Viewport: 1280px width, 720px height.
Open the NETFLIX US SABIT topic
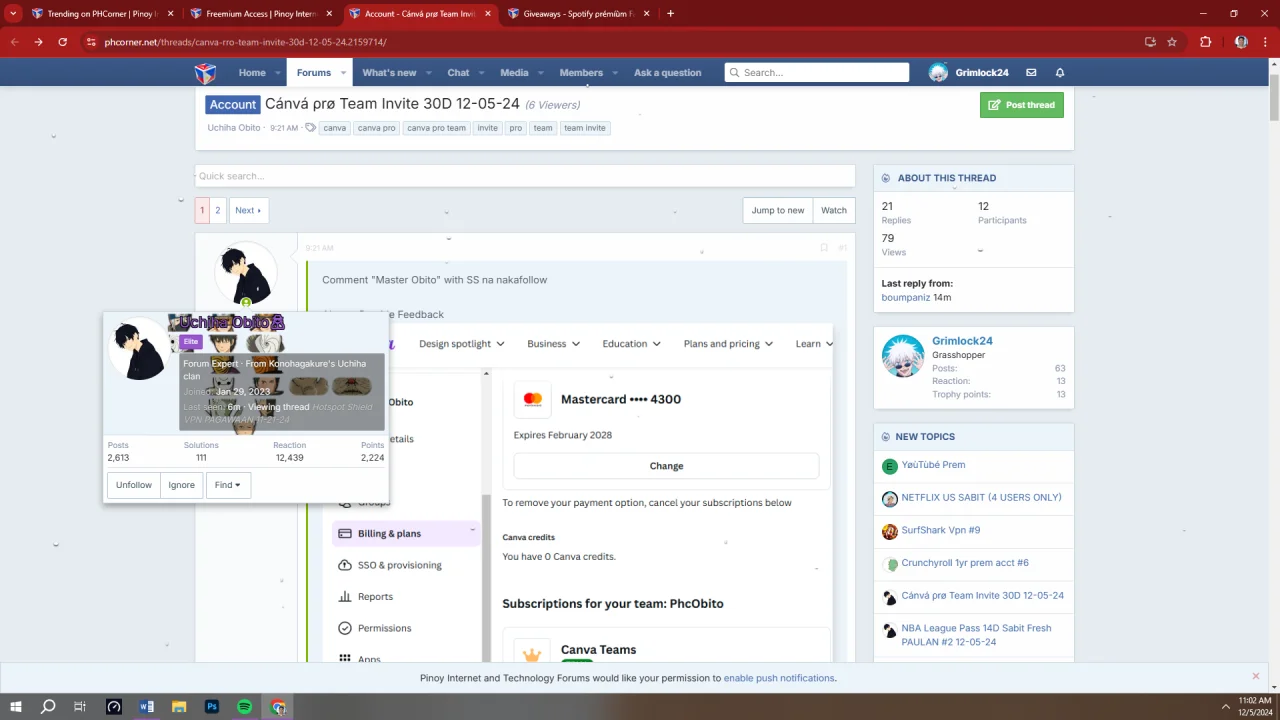pos(981,497)
